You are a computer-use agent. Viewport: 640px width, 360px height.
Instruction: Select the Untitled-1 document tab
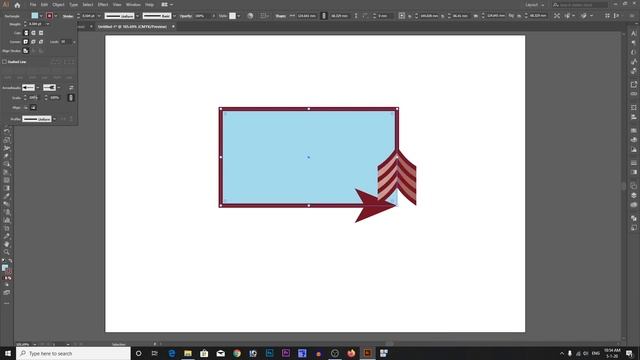tap(132, 27)
